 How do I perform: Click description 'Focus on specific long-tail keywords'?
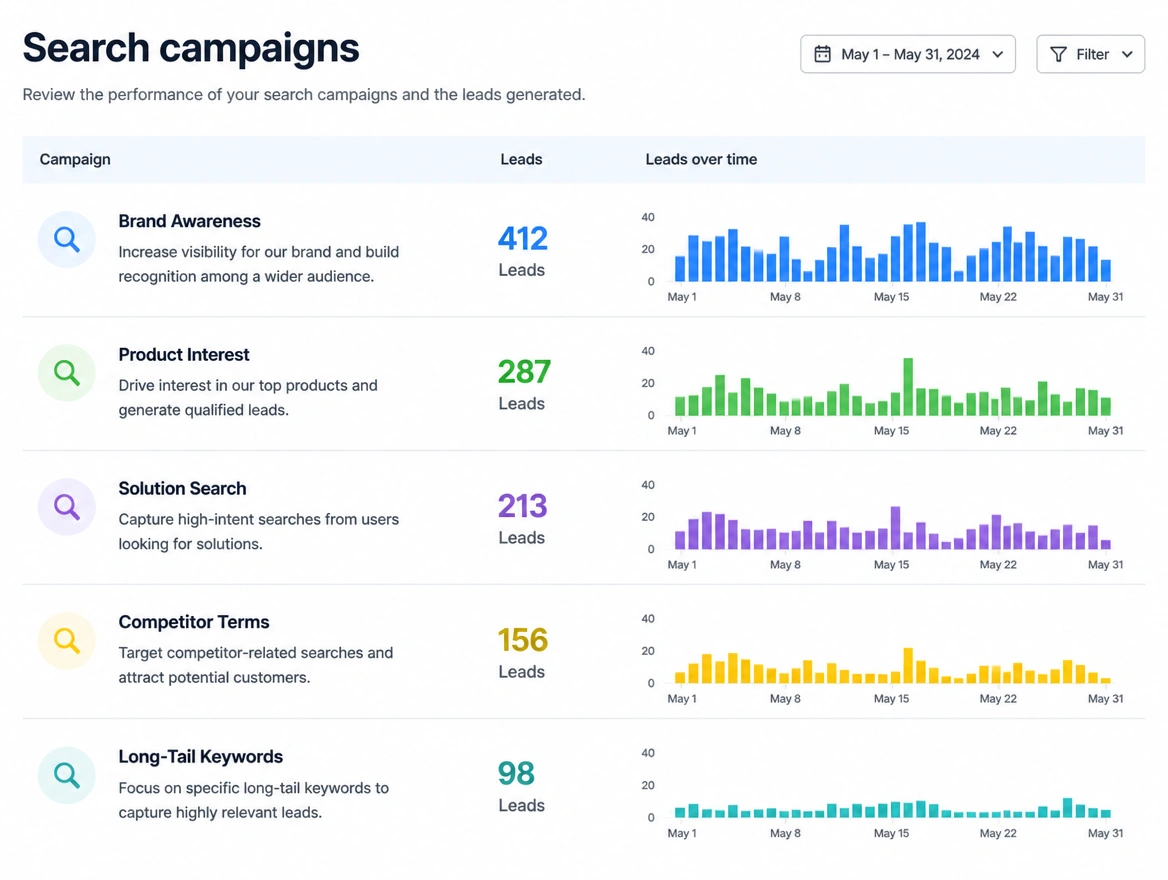point(253,800)
